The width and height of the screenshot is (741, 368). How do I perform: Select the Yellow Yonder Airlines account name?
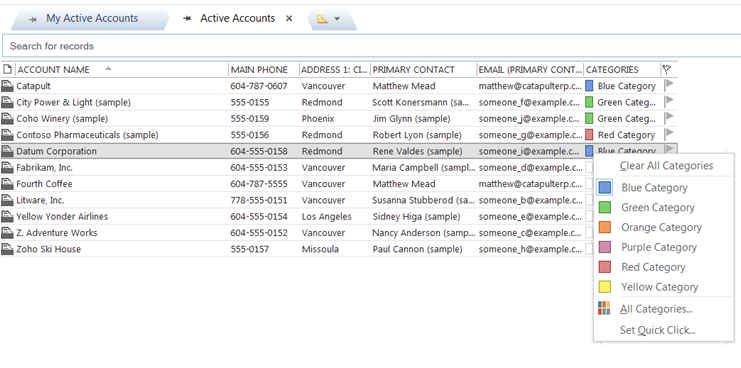pyautogui.click(x=62, y=216)
